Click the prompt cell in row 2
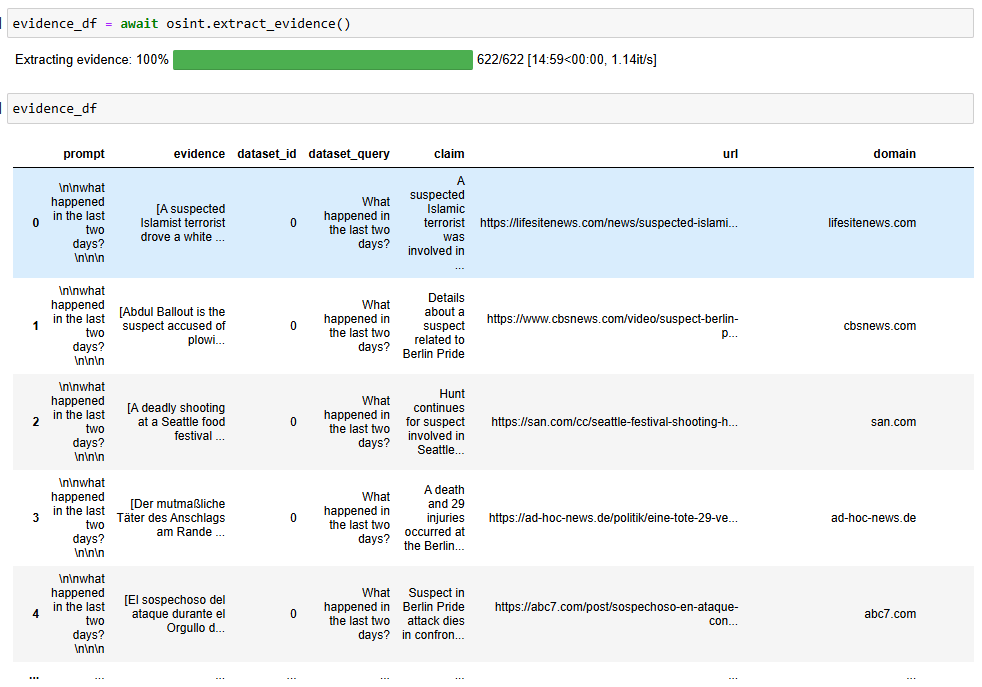Screen dimensions: 982x687 point(78,422)
